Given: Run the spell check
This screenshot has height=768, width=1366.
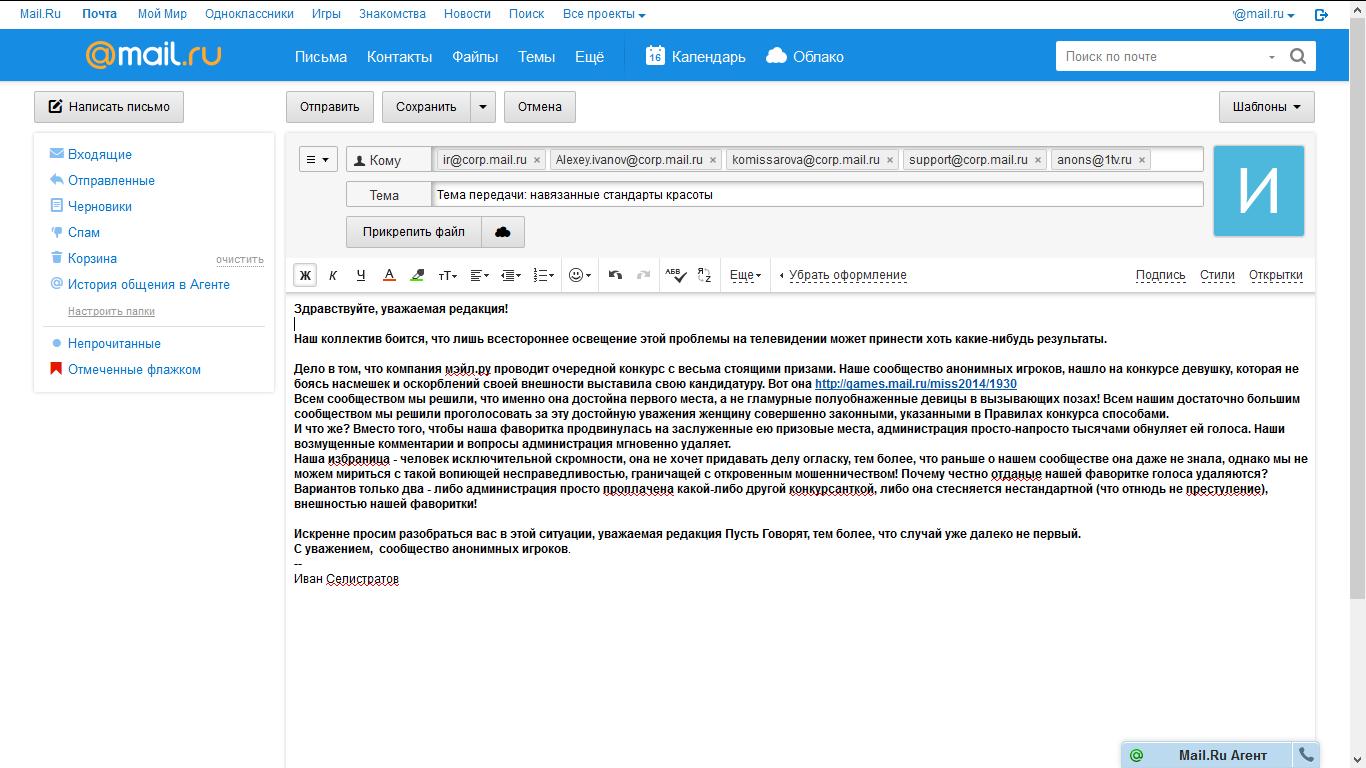Looking at the screenshot, I should point(675,275).
